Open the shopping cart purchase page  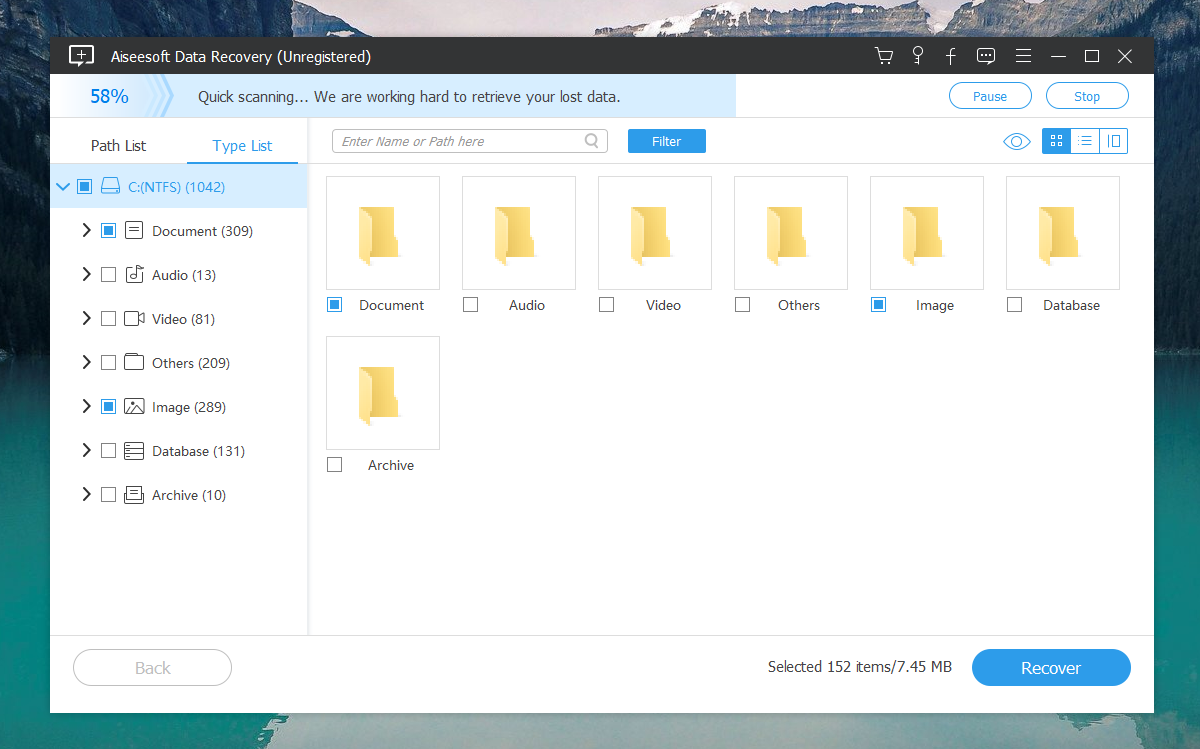pos(884,56)
